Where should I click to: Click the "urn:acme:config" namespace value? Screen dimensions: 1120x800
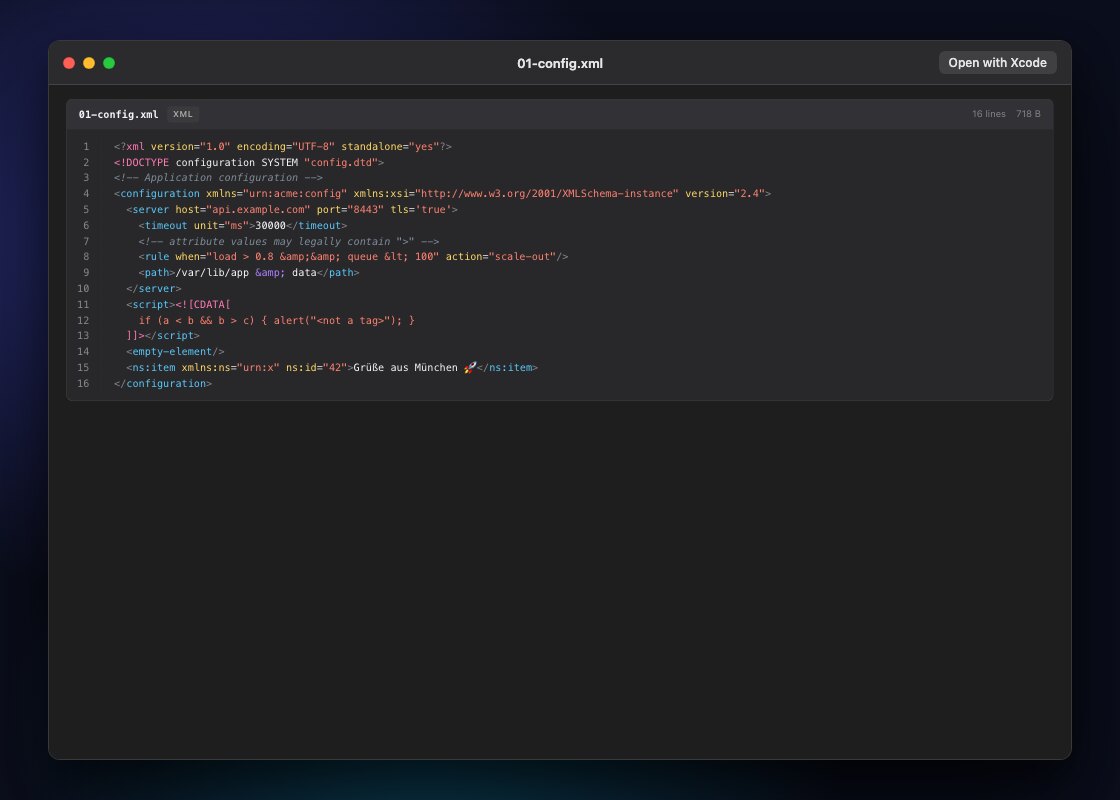[x=295, y=194]
